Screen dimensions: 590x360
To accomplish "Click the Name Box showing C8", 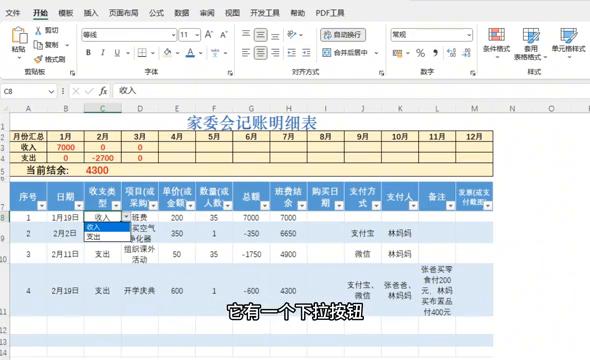I will coord(28,91).
